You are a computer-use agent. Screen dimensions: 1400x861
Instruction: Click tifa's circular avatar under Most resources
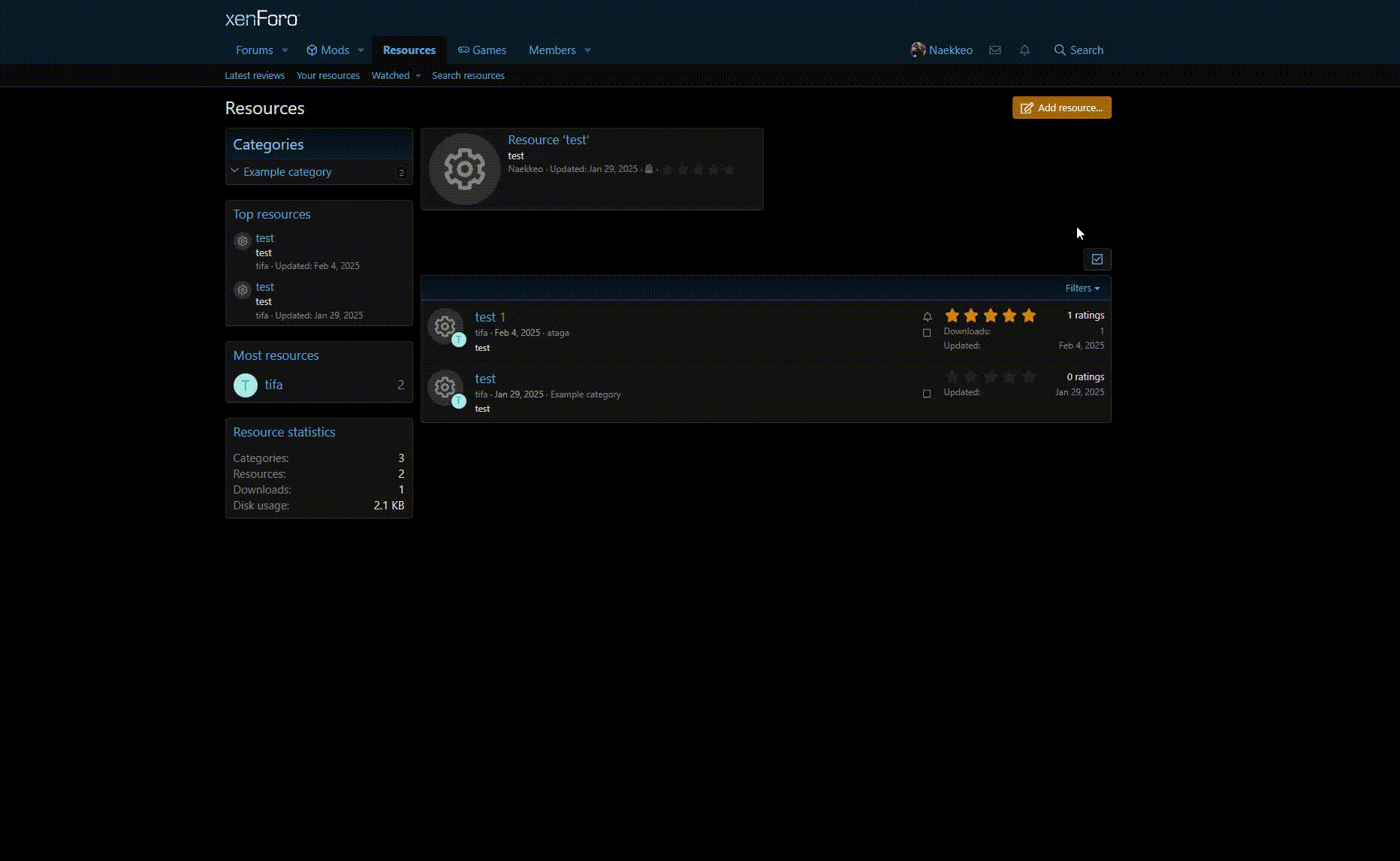tap(246, 385)
